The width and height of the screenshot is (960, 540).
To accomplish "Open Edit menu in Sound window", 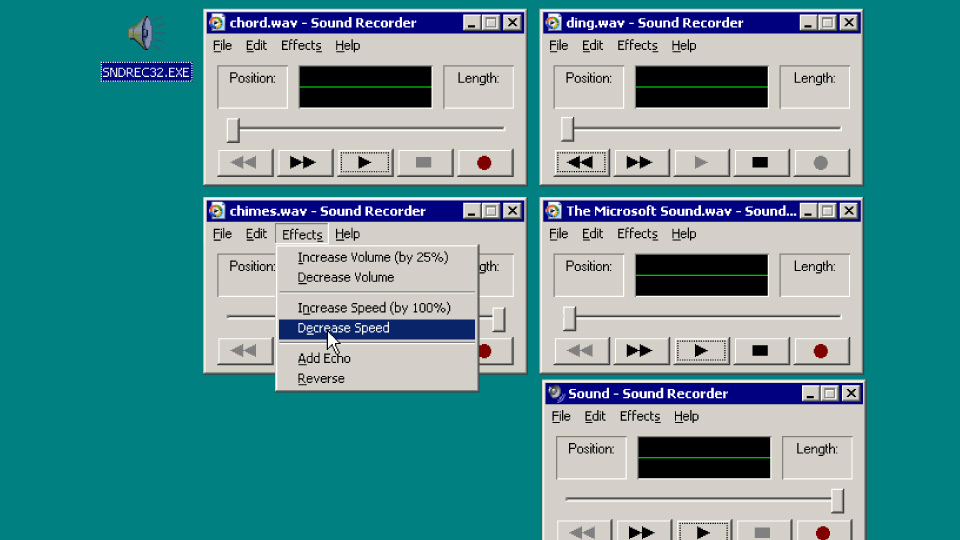I will pyautogui.click(x=594, y=416).
